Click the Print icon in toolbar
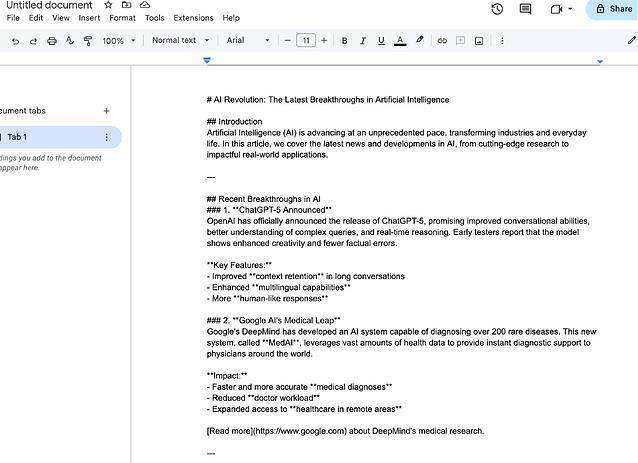The width and height of the screenshot is (638, 463). tap(52, 41)
